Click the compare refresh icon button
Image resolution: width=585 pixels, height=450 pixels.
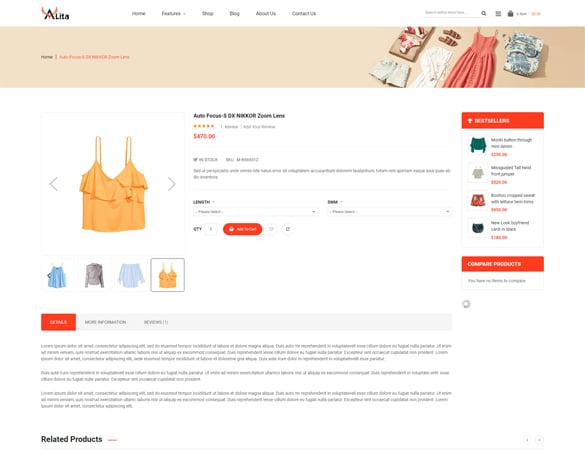click(x=288, y=229)
